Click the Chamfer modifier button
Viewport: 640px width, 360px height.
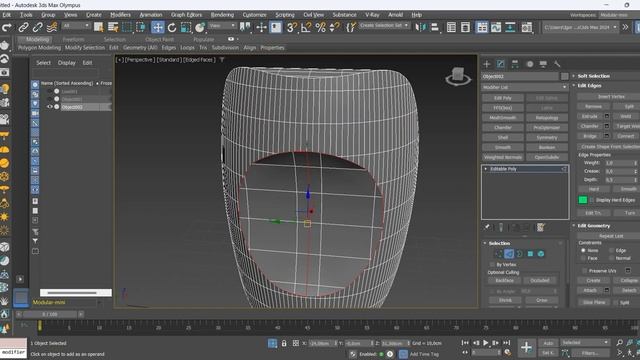point(503,127)
